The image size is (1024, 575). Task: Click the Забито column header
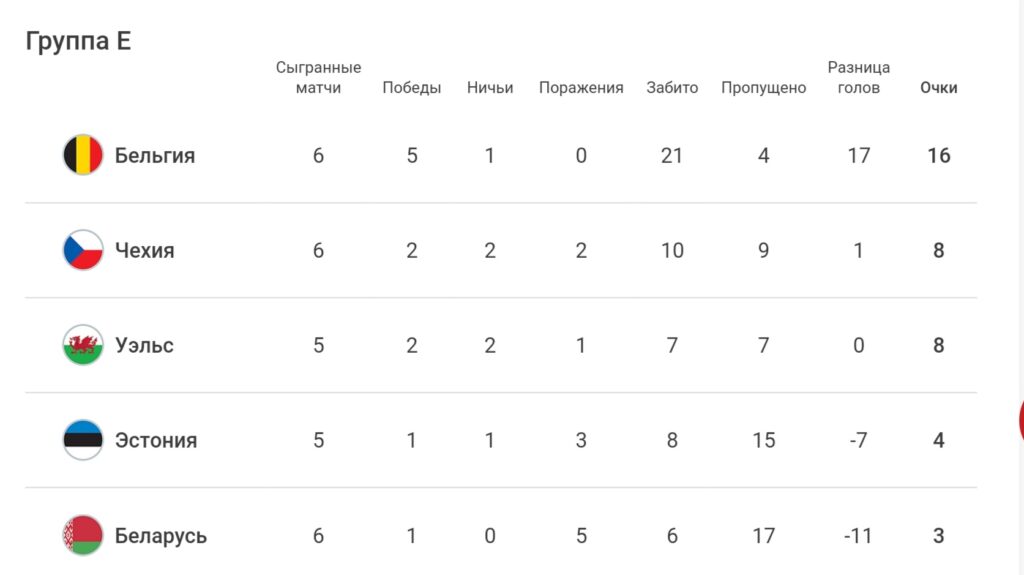(672, 88)
